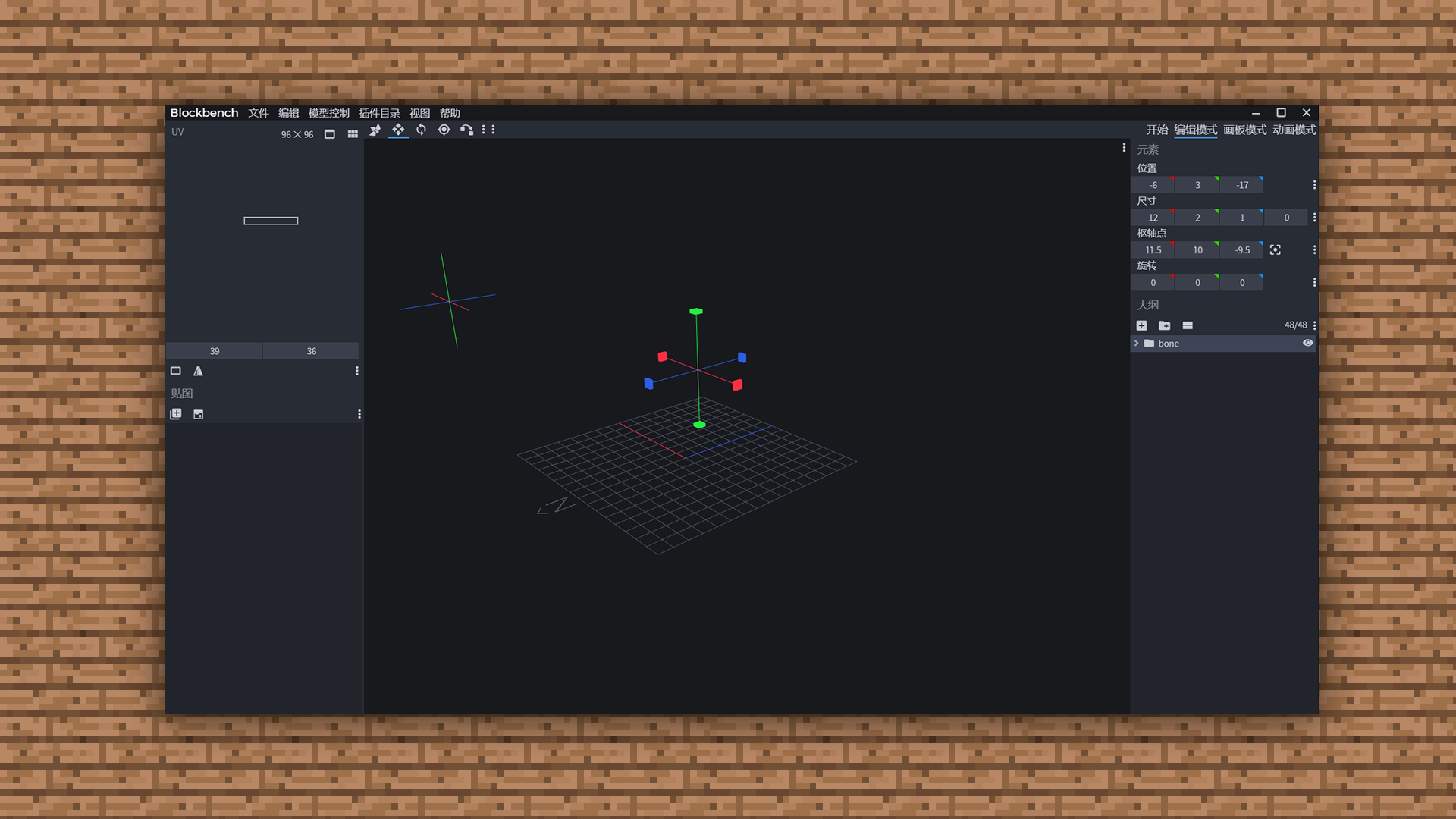The image size is (1456, 819).
Task: Select the Pivot tool
Action: click(x=444, y=130)
